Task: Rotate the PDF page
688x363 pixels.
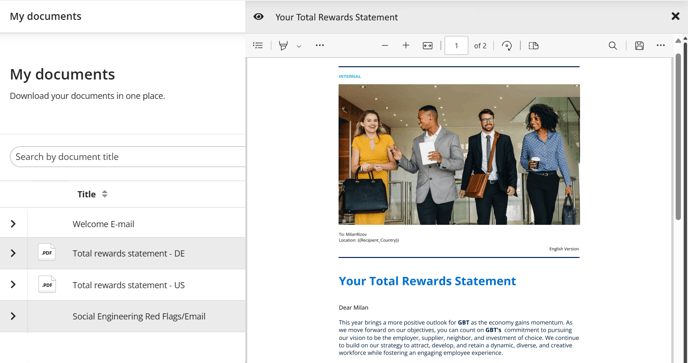Action: [507, 46]
